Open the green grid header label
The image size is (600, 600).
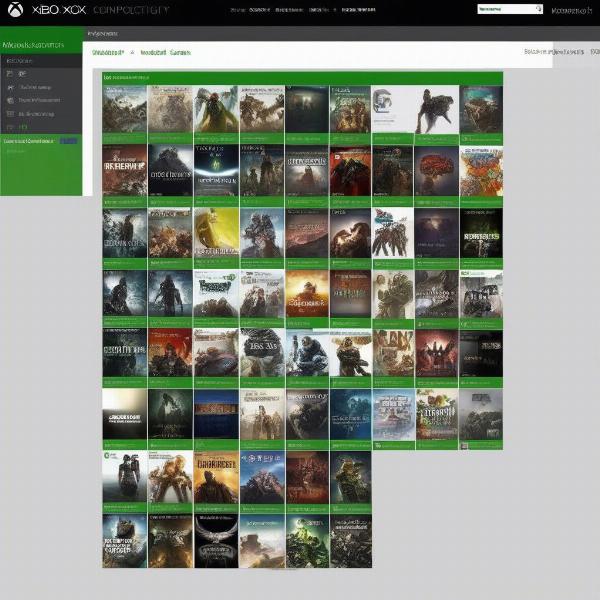(x=126, y=77)
